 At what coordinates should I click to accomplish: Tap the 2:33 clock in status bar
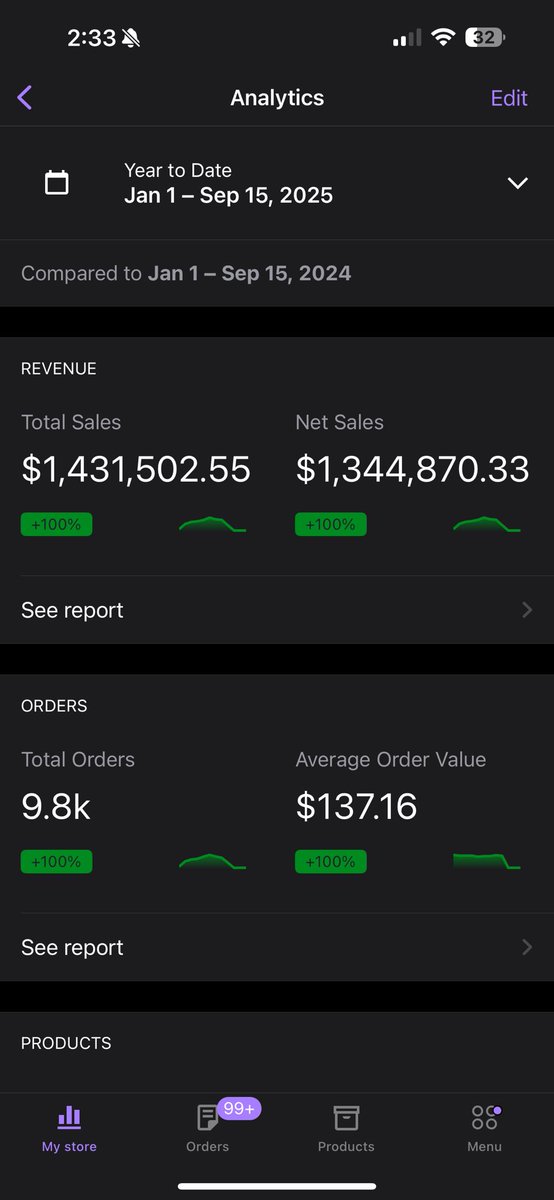(91, 38)
